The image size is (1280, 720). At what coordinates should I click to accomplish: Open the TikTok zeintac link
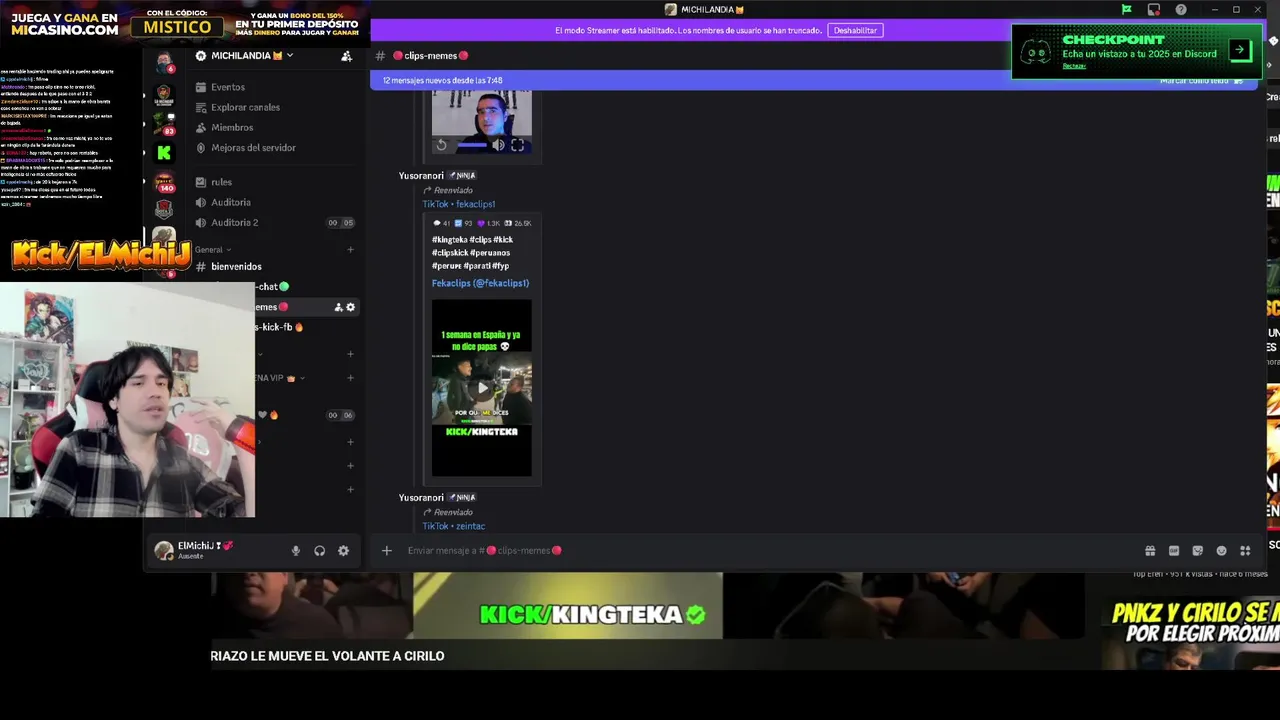tap(453, 526)
